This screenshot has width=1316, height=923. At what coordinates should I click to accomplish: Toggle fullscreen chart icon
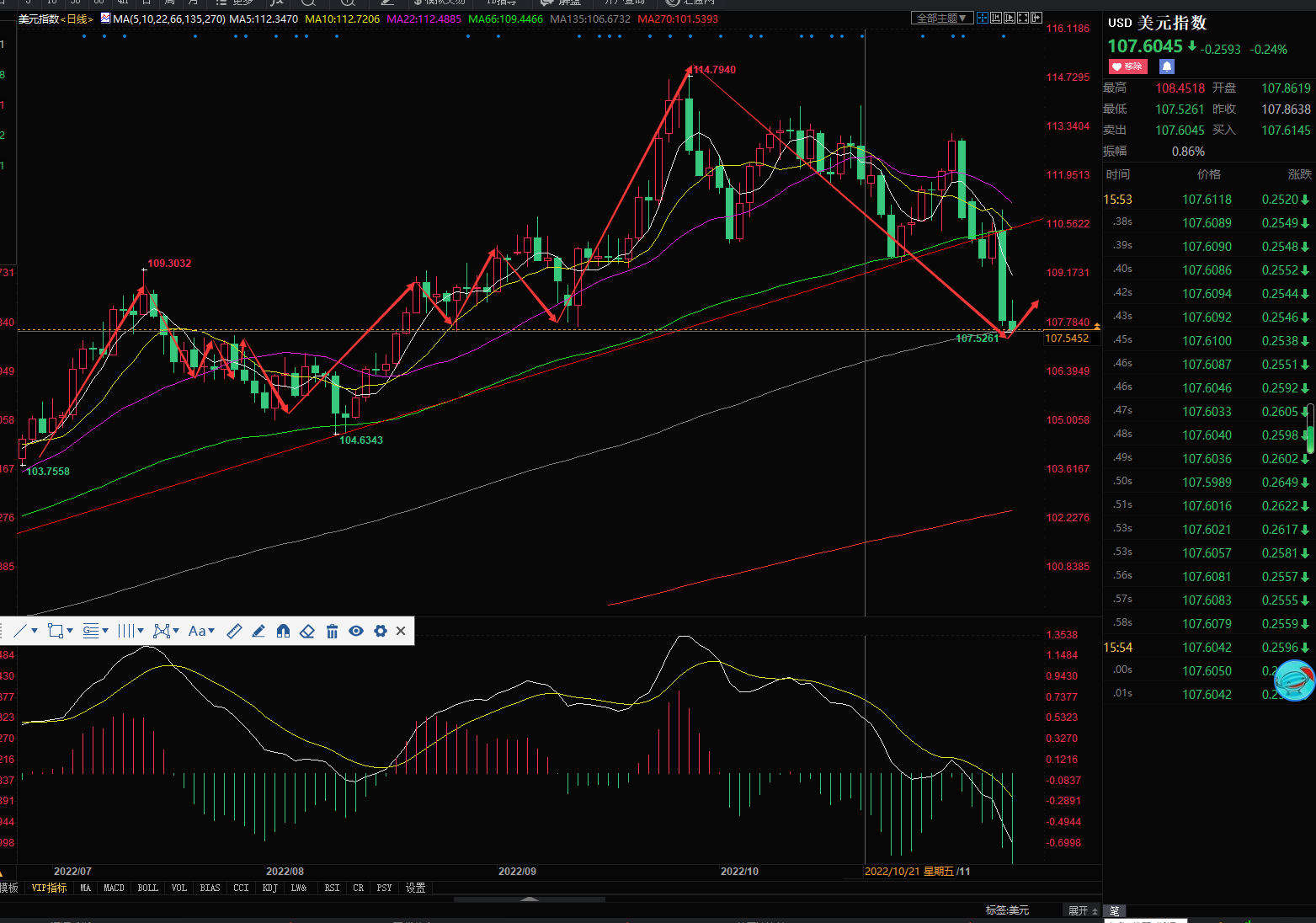click(1023, 18)
